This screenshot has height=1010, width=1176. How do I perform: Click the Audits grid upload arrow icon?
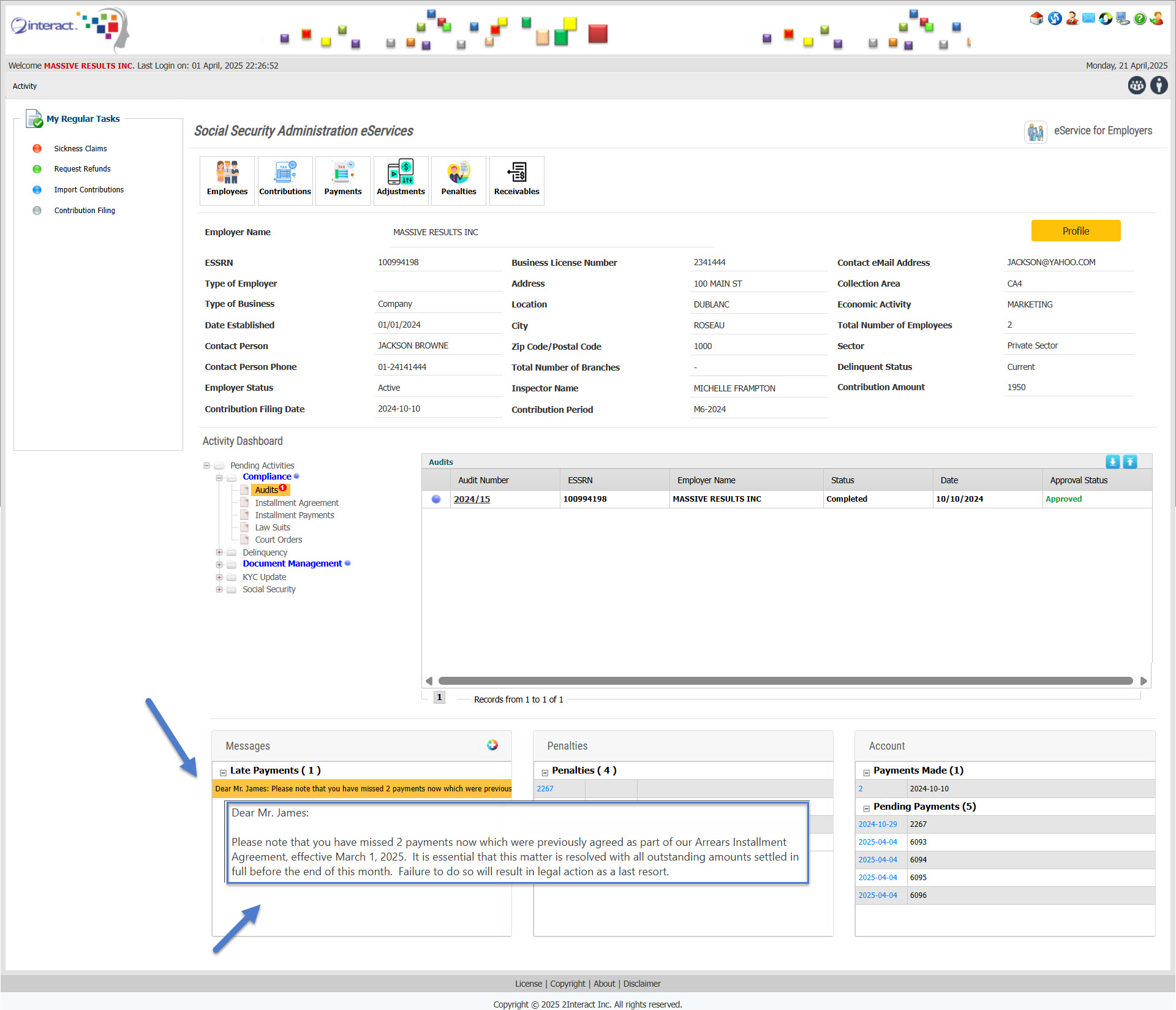tap(1130, 462)
